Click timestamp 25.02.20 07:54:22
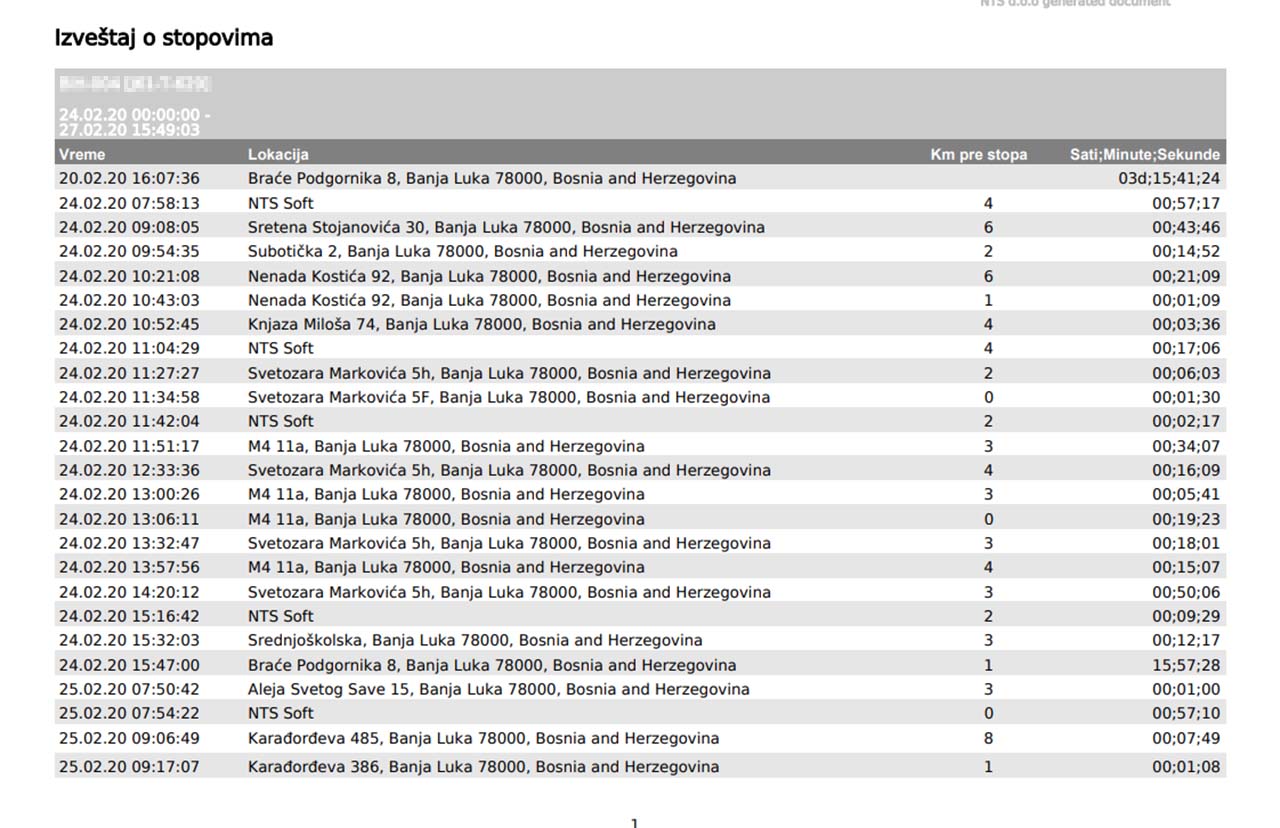 (x=129, y=713)
